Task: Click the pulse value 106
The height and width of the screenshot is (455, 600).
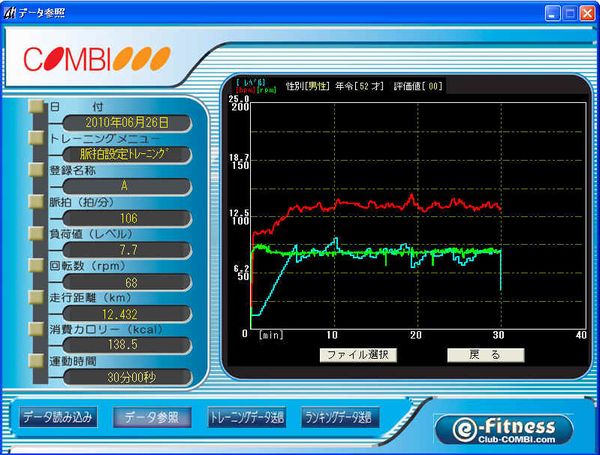Action: click(x=127, y=218)
